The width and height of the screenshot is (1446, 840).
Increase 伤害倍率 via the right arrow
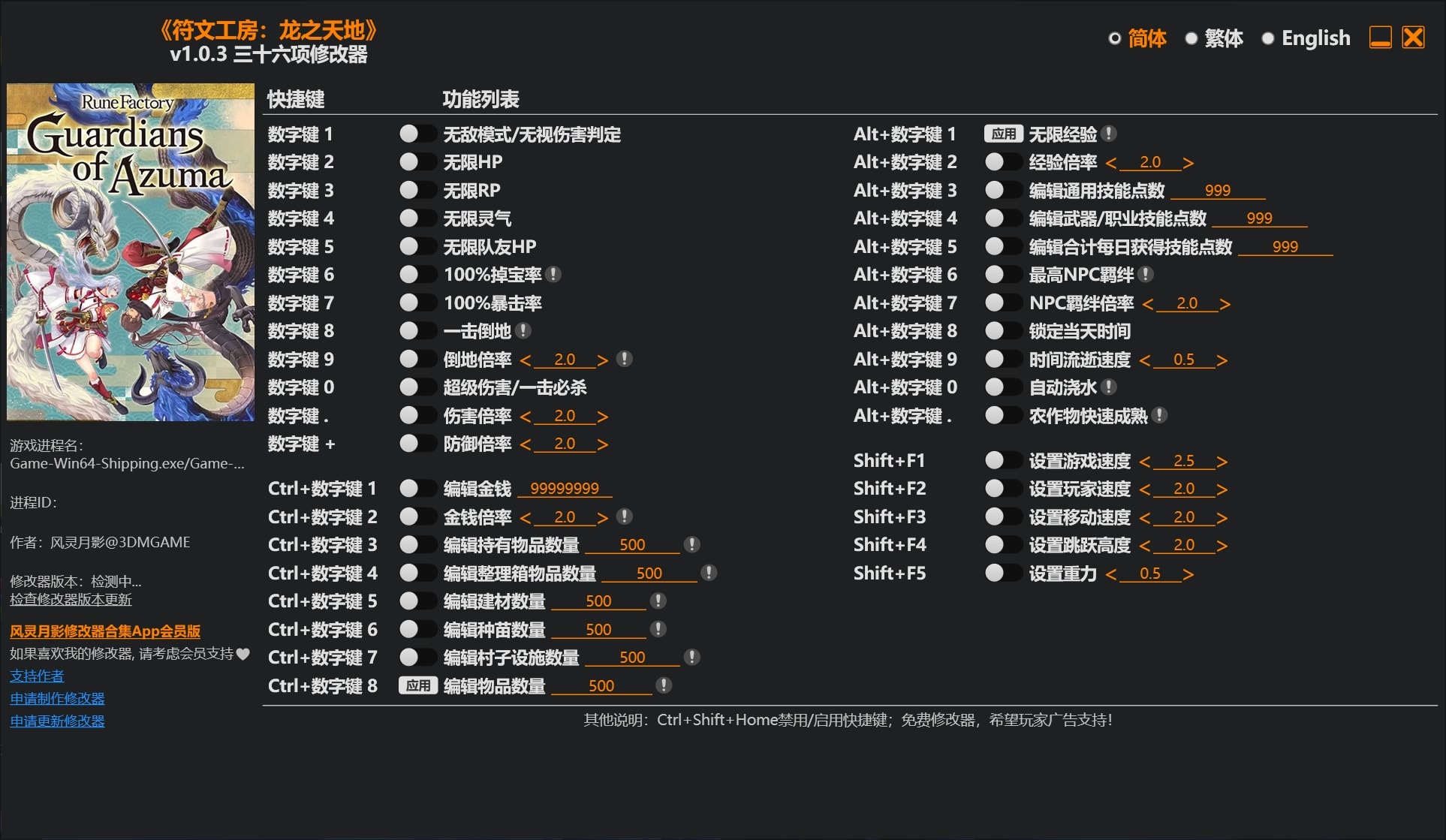tap(602, 415)
